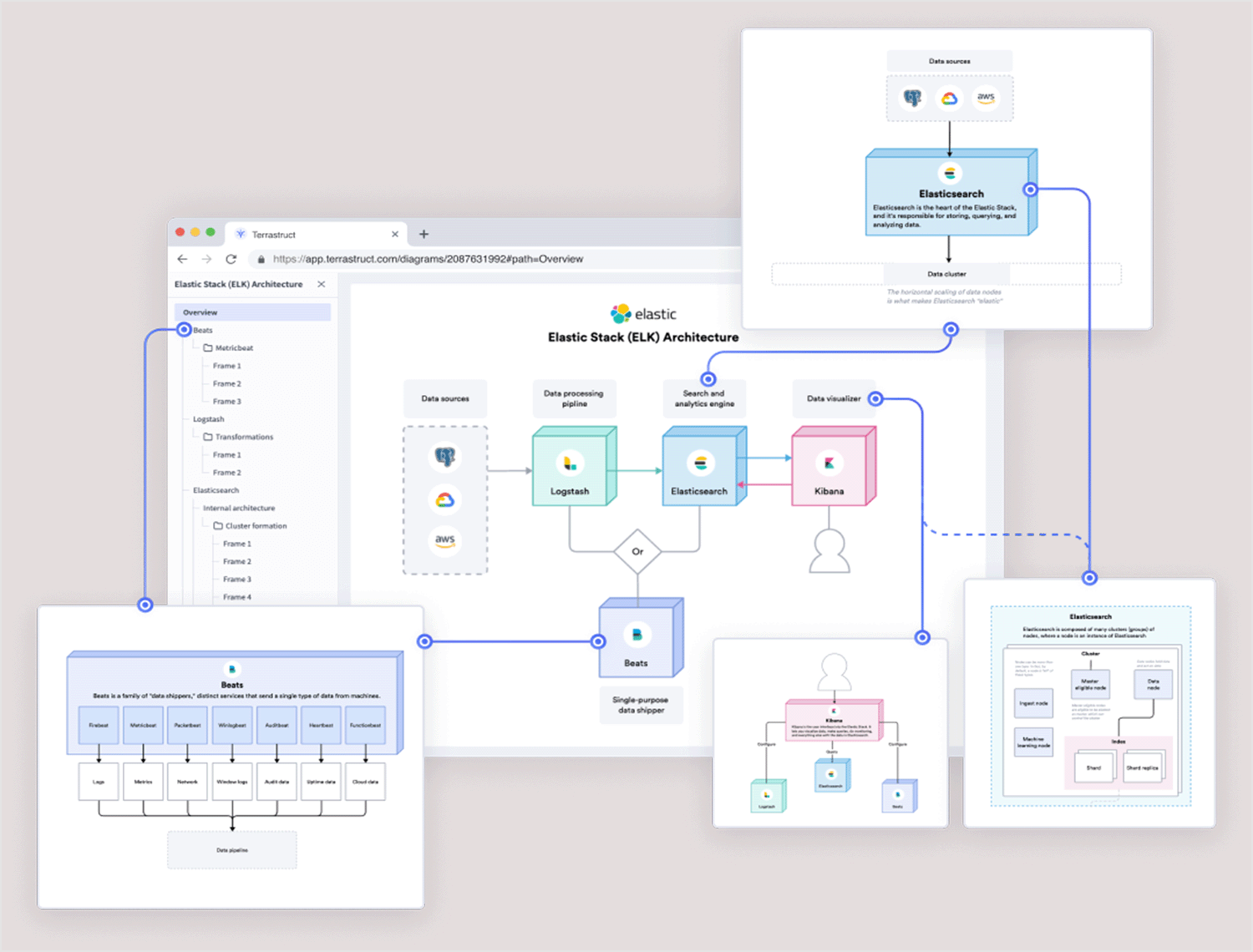Screen dimensions: 1253x952
Task: Click the Google Cloud icon in main diagram
Action: click(445, 499)
